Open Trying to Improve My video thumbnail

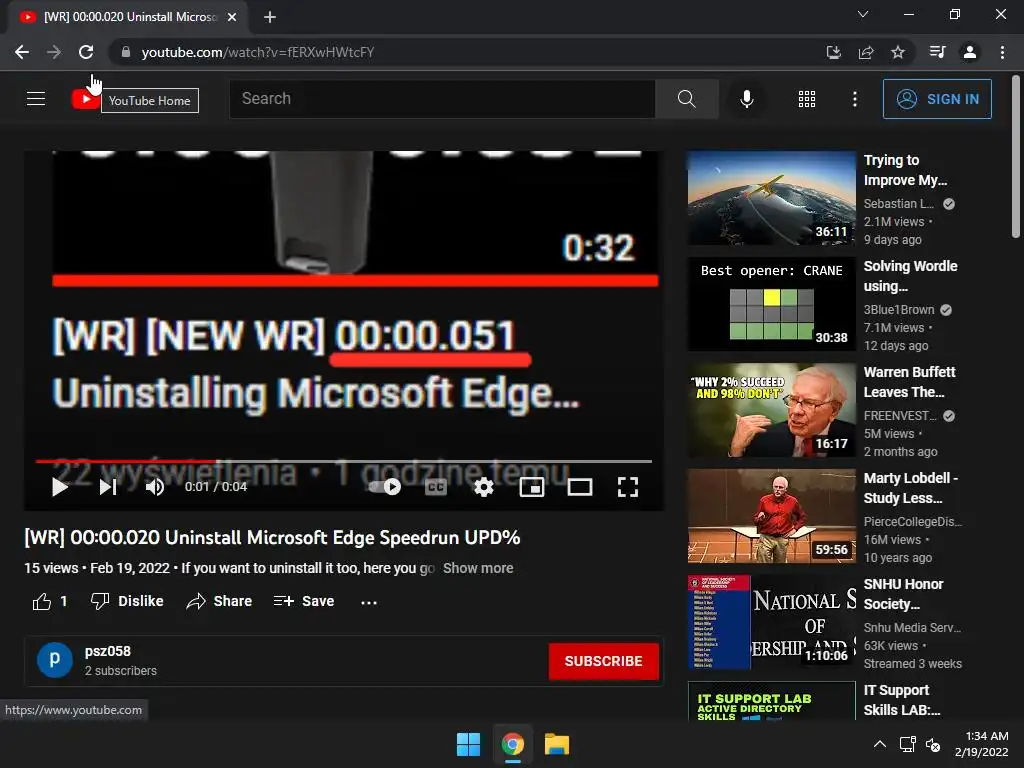click(771, 198)
